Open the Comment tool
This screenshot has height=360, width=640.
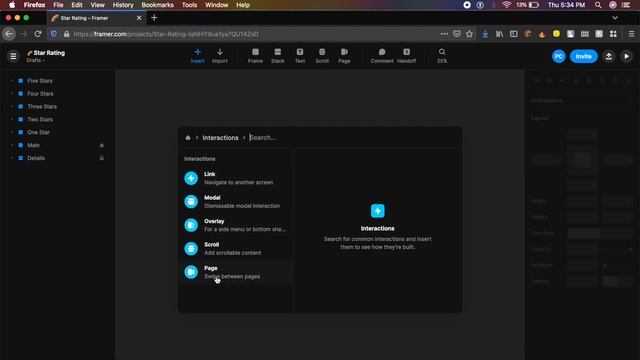pyautogui.click(x=382, y=56)
